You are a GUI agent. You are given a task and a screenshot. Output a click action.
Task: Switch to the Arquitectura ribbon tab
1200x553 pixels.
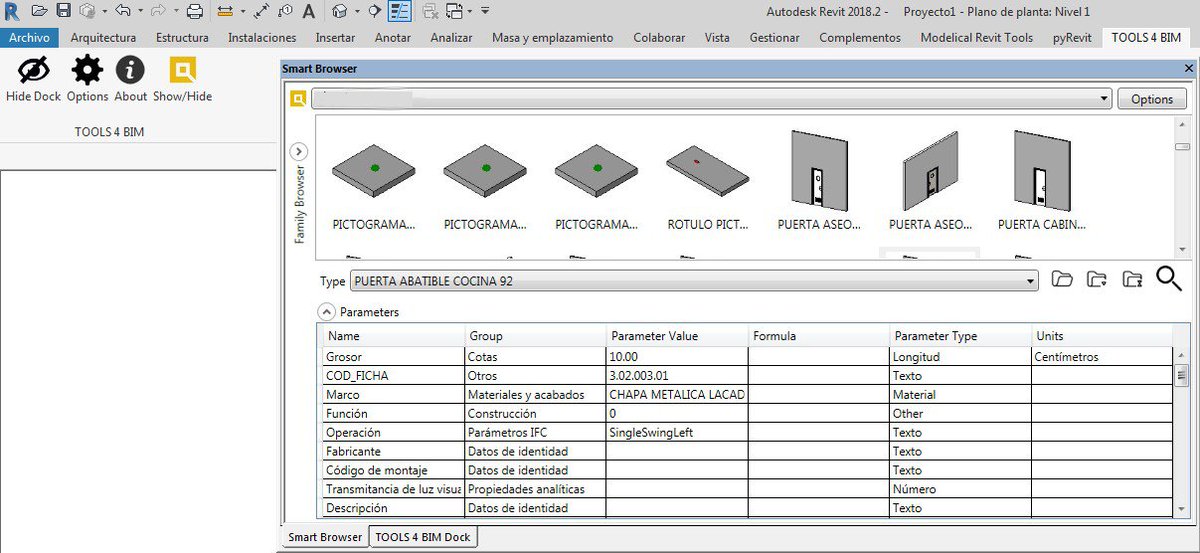click(104, 37)
